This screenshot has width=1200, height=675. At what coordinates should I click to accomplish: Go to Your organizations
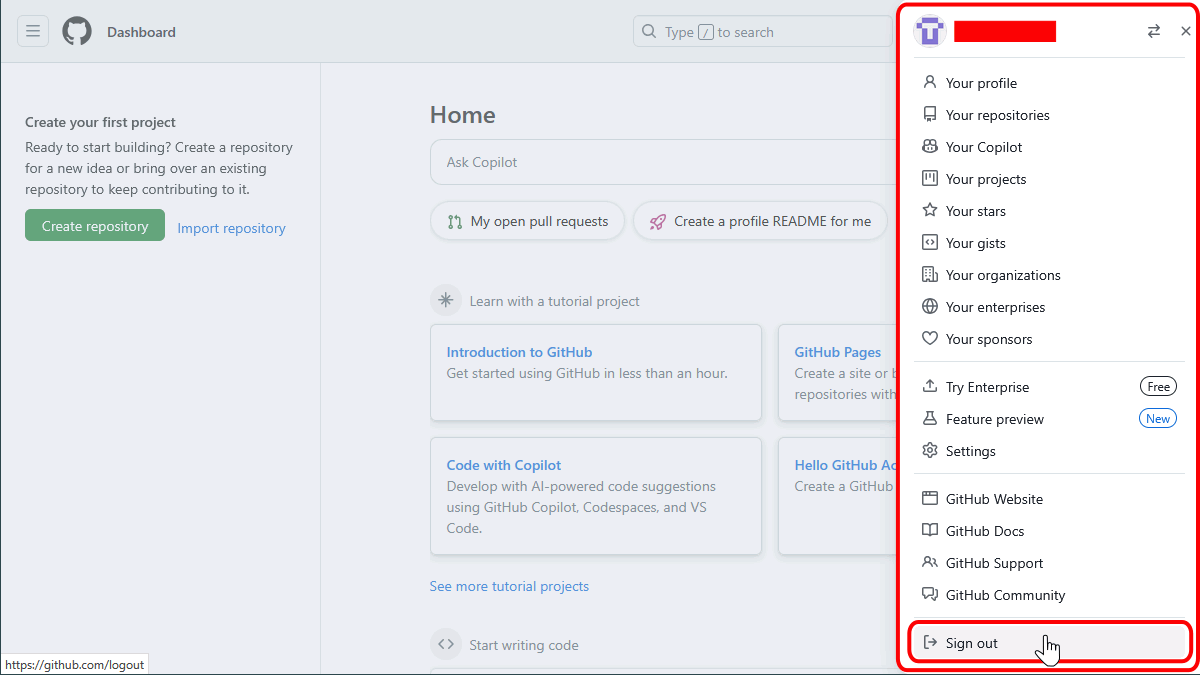1048,275
